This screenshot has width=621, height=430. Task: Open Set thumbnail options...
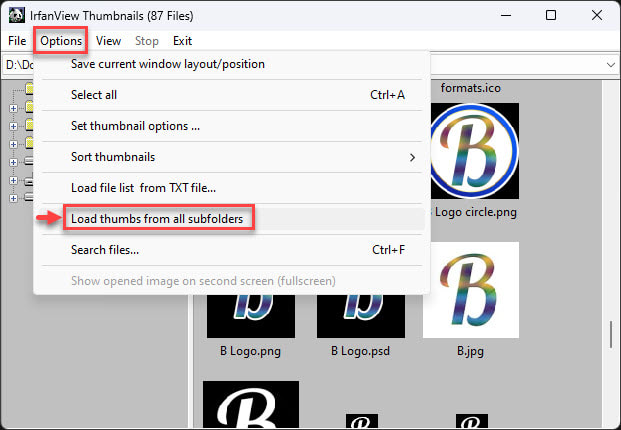pyautogui.click(x=232, y=126)
